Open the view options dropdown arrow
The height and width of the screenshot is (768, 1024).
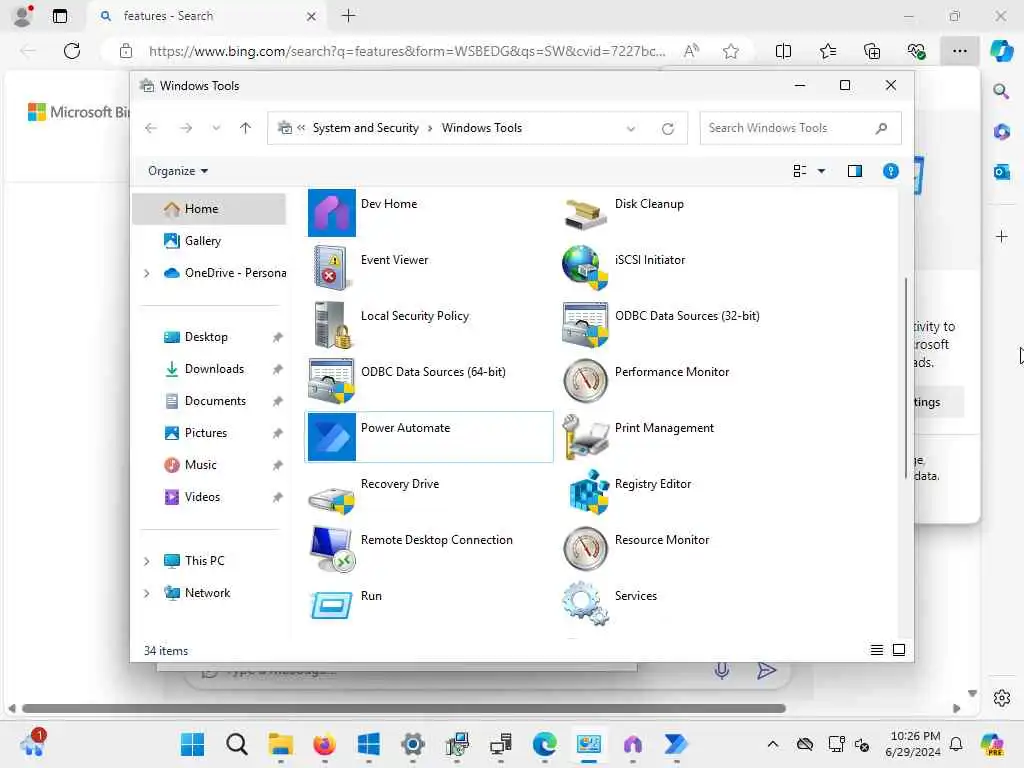(822, 171)
